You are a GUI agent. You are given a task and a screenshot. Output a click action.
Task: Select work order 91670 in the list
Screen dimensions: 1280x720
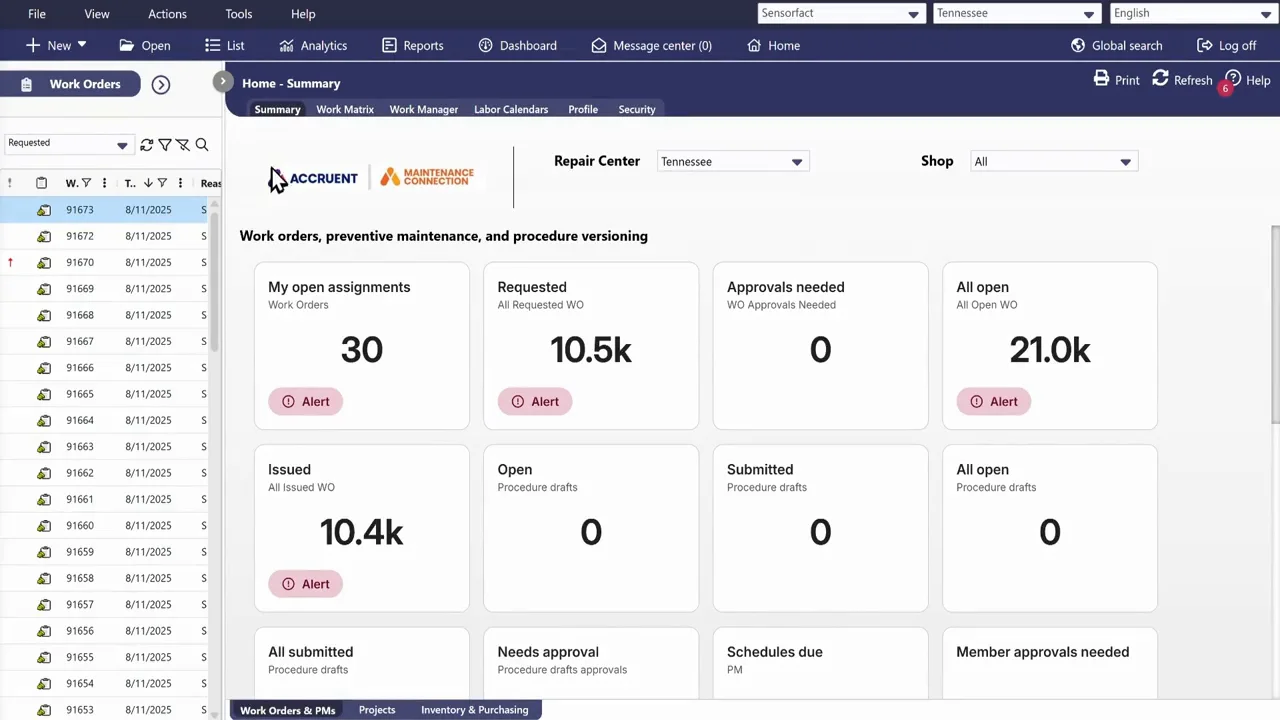(80, 262)
